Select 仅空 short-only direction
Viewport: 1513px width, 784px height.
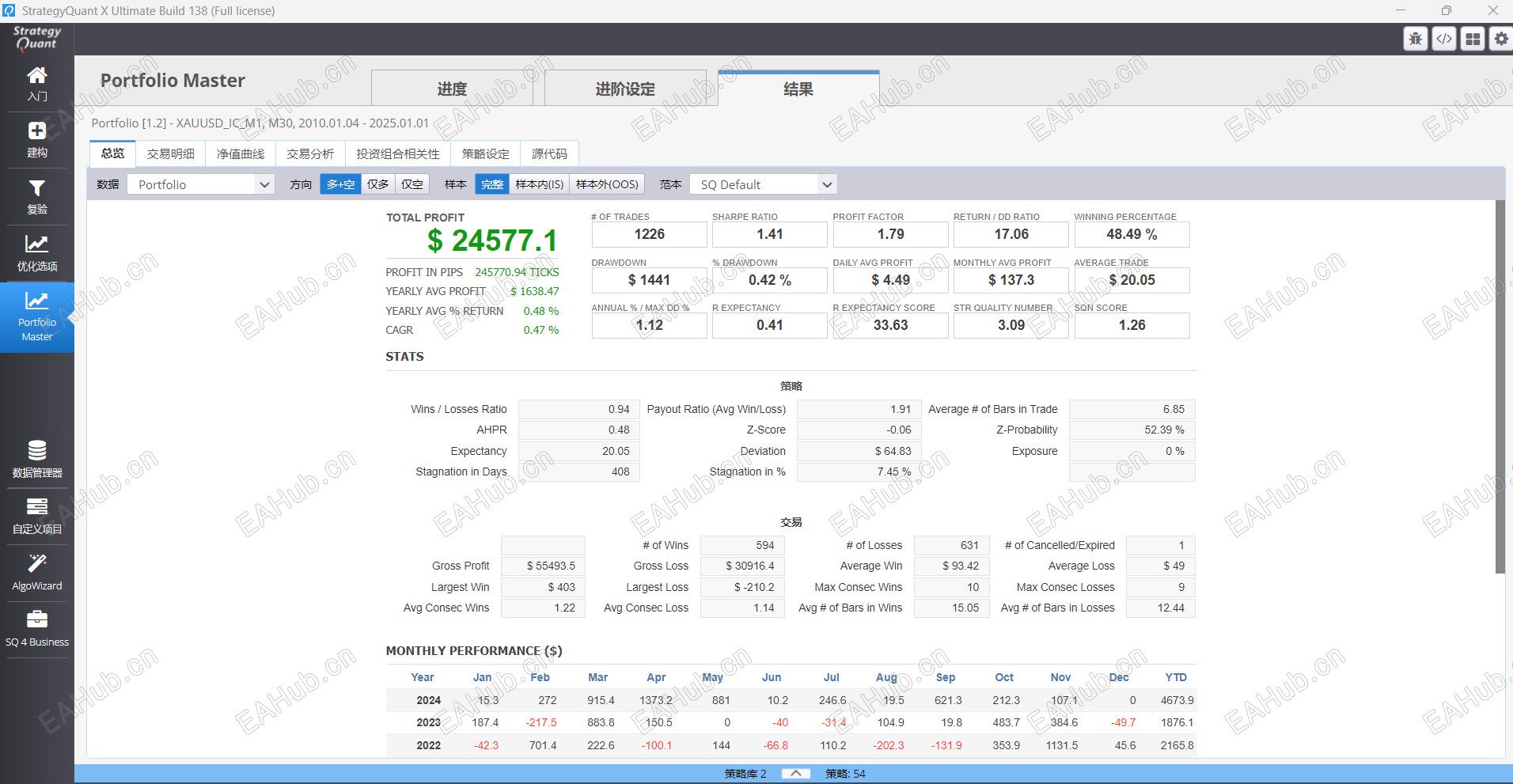click(412, 184)
